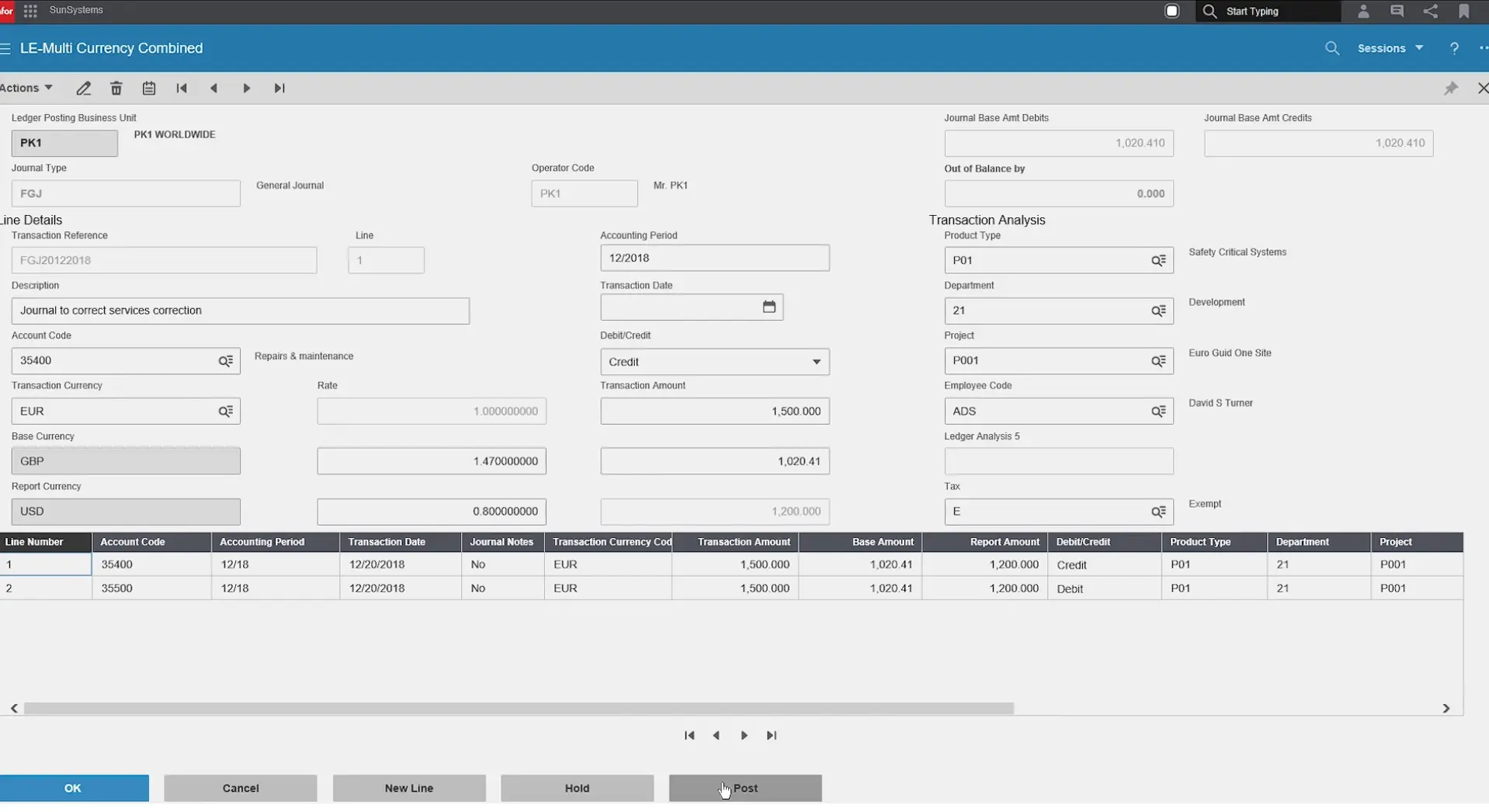Go to previous grid page below table

(717, 736)
